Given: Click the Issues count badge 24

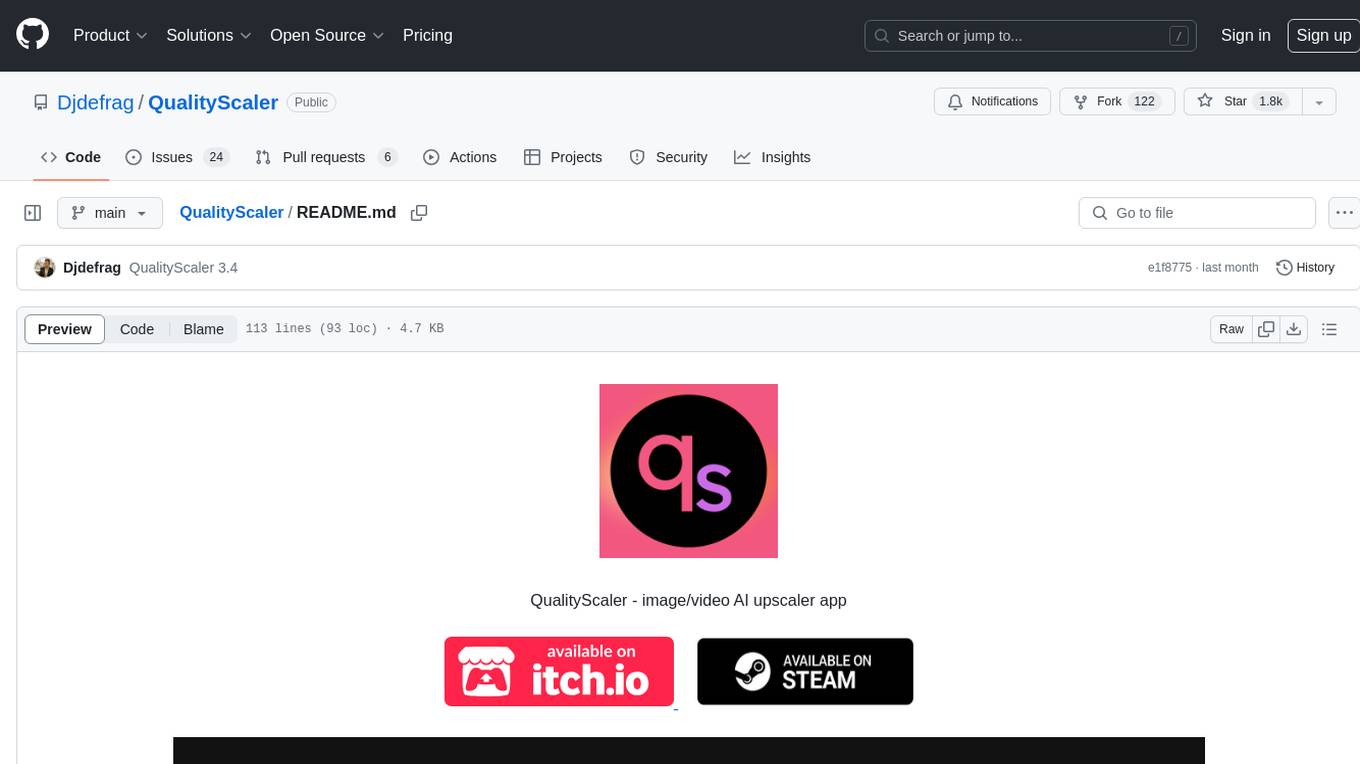Looking at the screenshot, I should tap(216, 157).
